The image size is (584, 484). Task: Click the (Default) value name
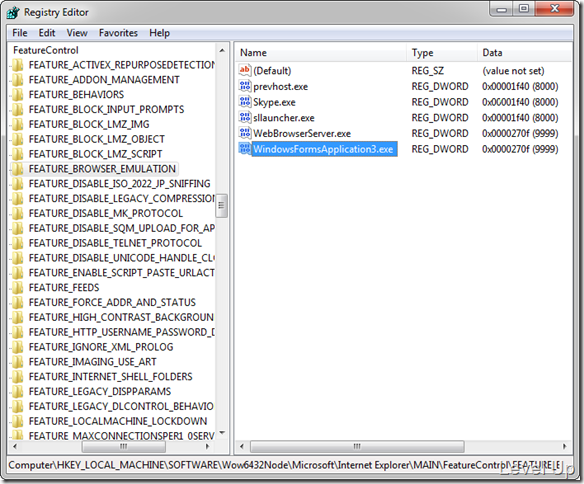(272, 71)
